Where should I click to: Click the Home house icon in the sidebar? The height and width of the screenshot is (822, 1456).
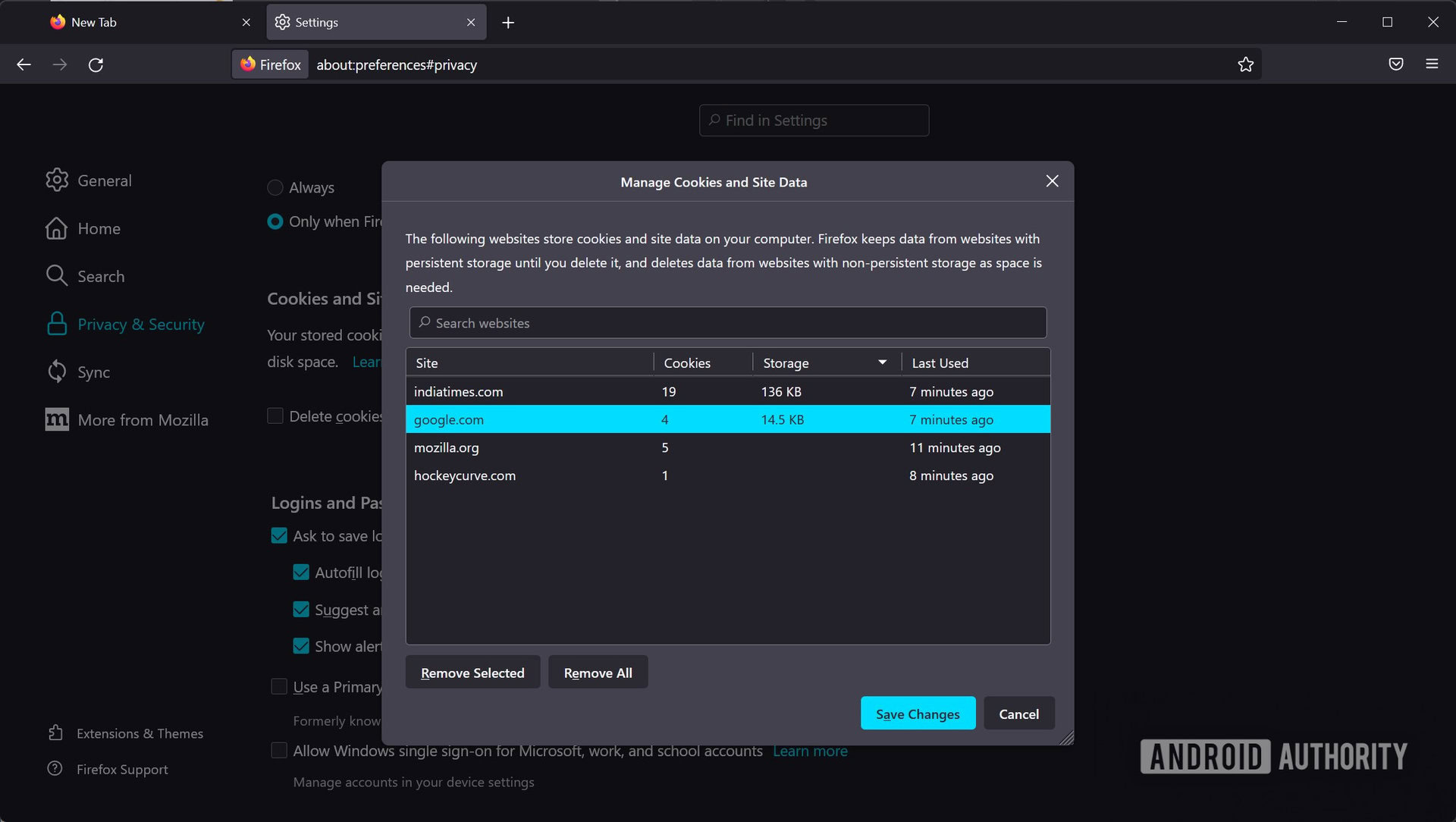coord(57,228)
